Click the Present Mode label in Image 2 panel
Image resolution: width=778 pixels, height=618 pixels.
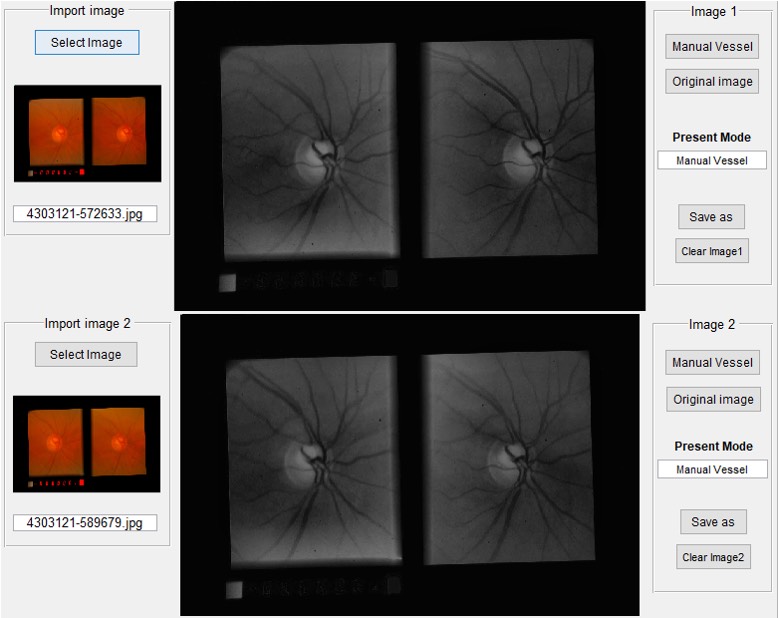[x=713, y=446]
